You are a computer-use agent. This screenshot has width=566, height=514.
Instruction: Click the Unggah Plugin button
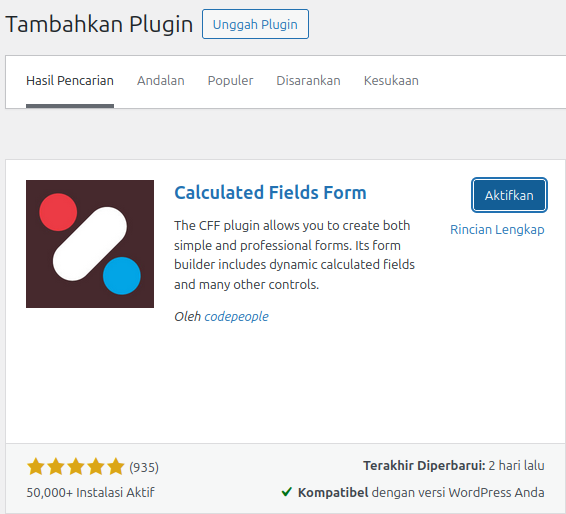[255, 24]
